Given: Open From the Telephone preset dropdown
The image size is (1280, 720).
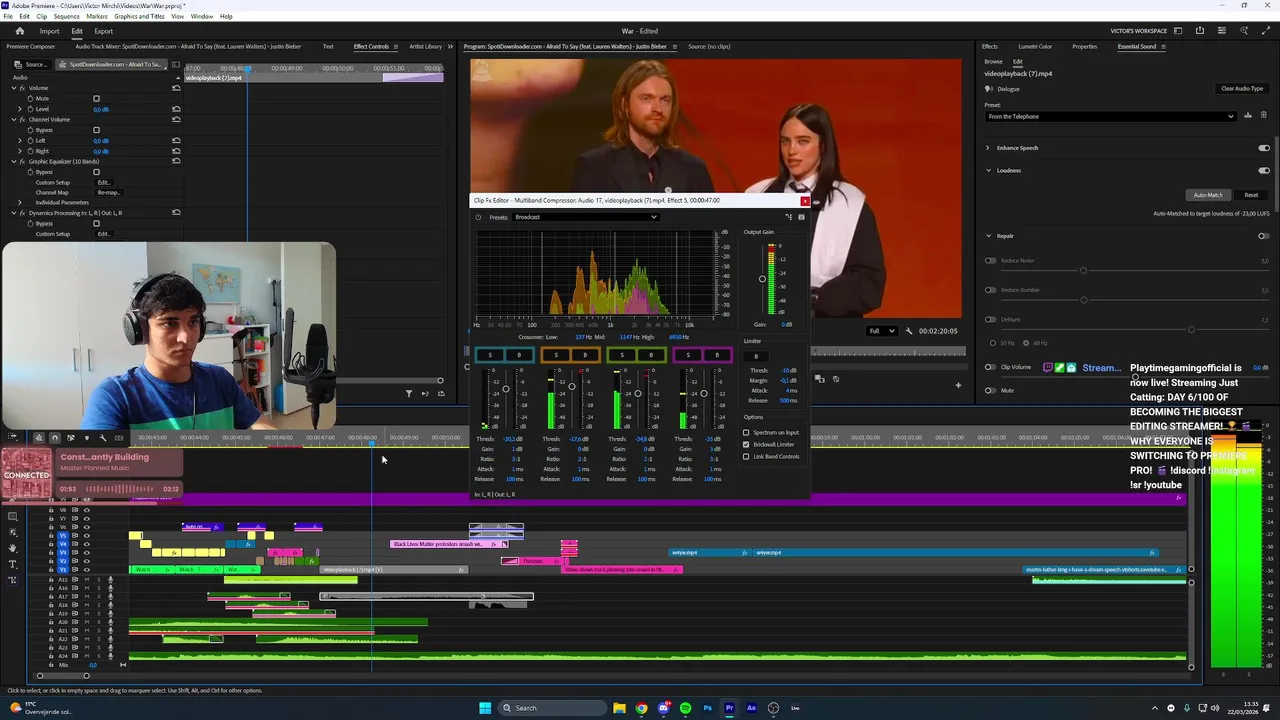Looking at the screenshot, I should pyautogui.click(x=1110, y=116).
